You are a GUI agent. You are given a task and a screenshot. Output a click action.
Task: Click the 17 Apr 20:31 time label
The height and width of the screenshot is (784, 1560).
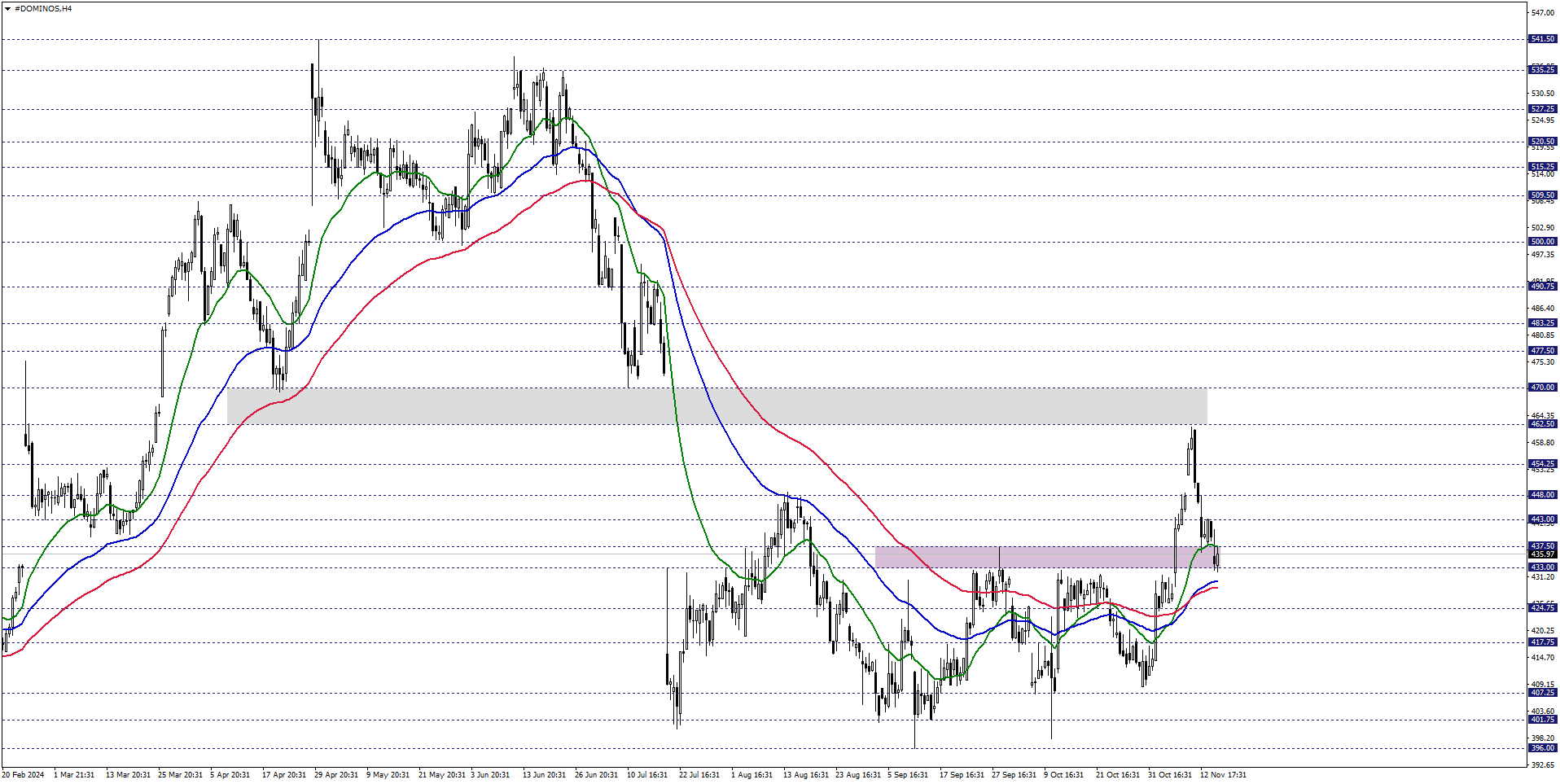point(284,775)
